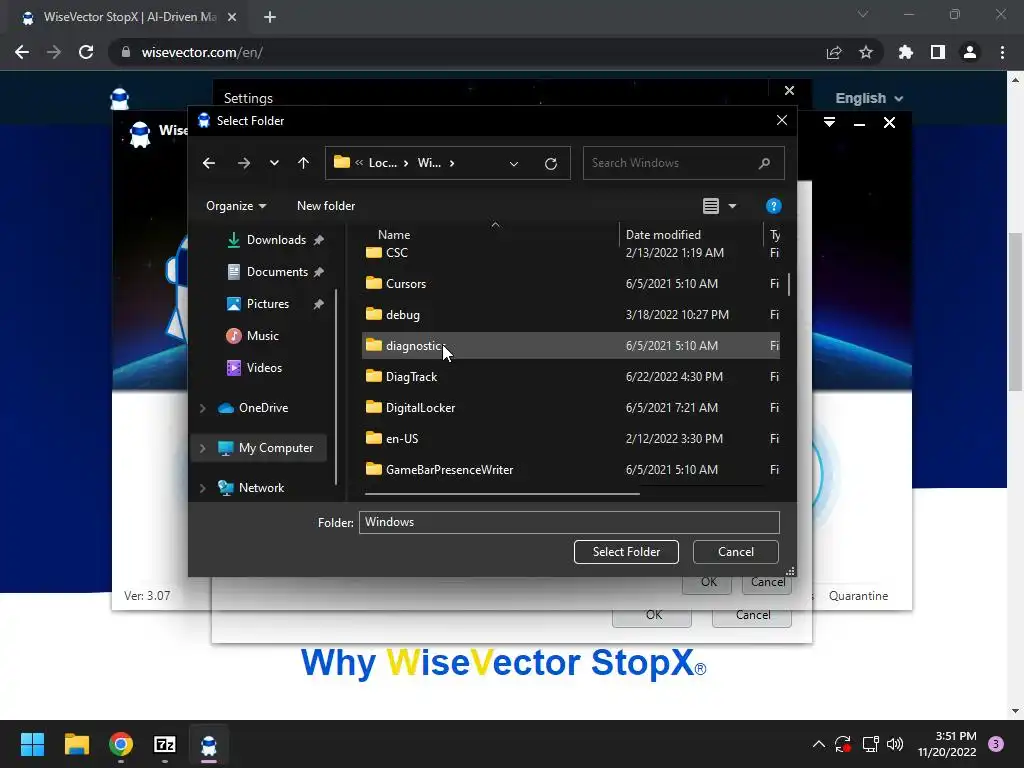Select the DigitalLocker folder
The image size is (1024, 768).
click(571, 408)
